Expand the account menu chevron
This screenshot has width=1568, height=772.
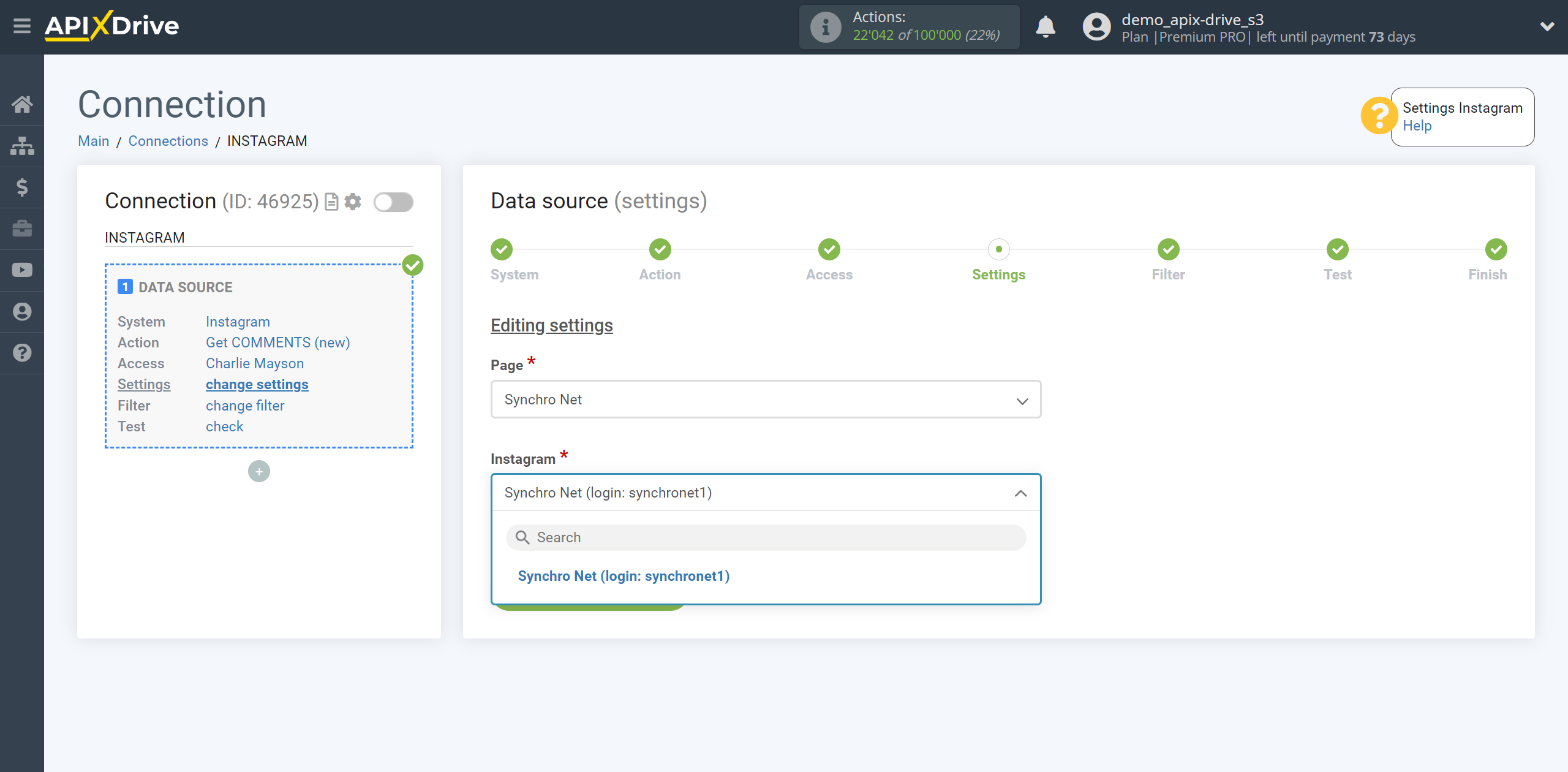[x=1547, y=26]
